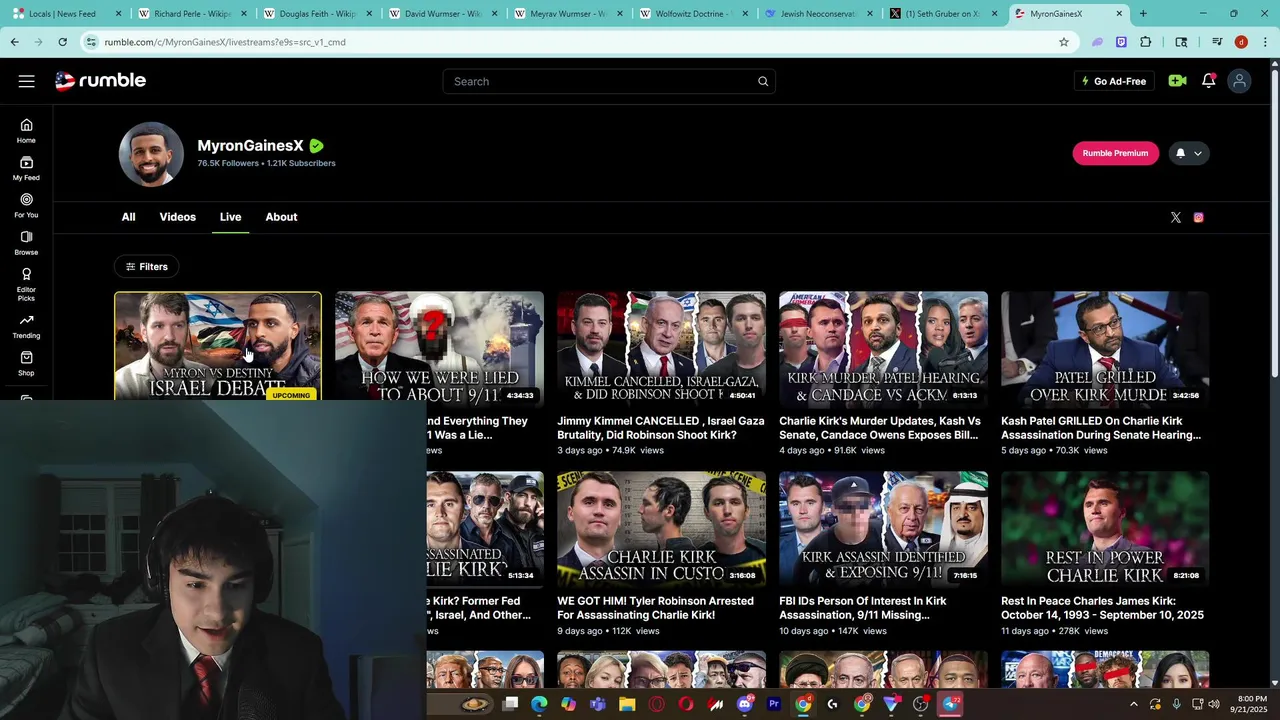Screen dimensions: 1280x720
Task: Switch to the All tab
Action: (128, 217)
